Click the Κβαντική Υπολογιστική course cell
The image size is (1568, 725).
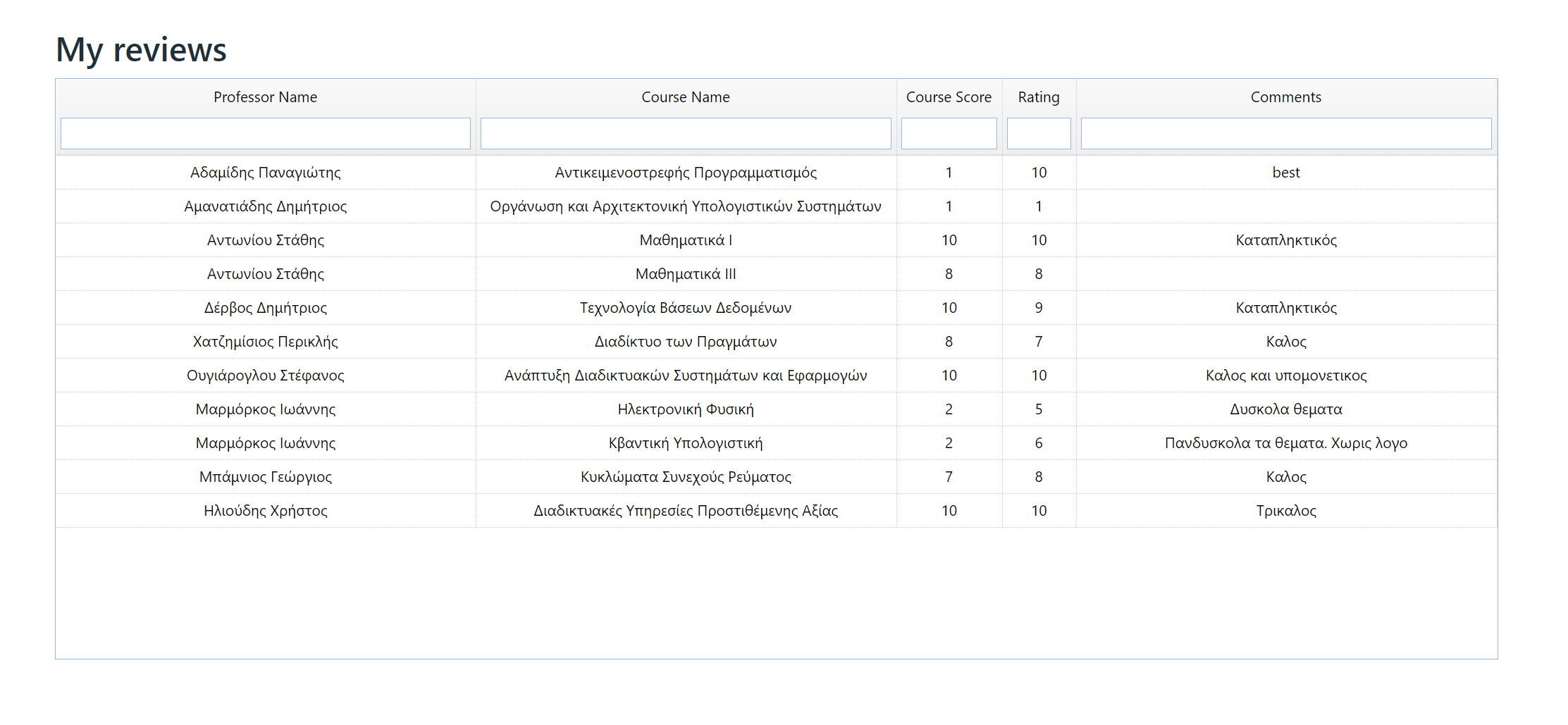[686, 443]
